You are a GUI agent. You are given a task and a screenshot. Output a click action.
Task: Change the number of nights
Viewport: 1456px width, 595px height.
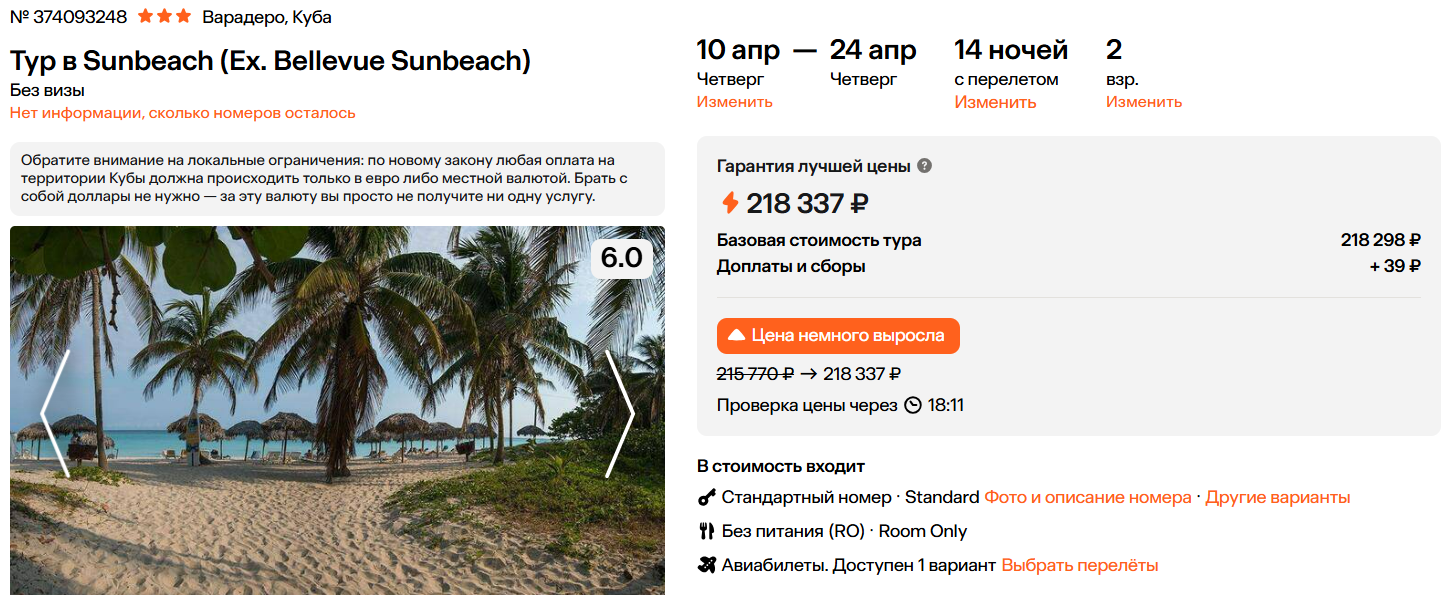coord(995,102)
